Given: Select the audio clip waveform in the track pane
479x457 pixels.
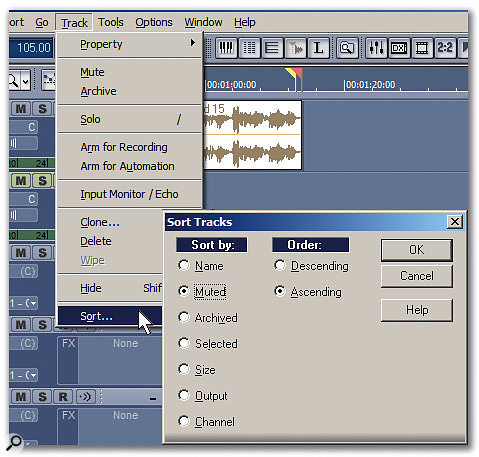Looking at the screenshot, I should click(252, 135).
